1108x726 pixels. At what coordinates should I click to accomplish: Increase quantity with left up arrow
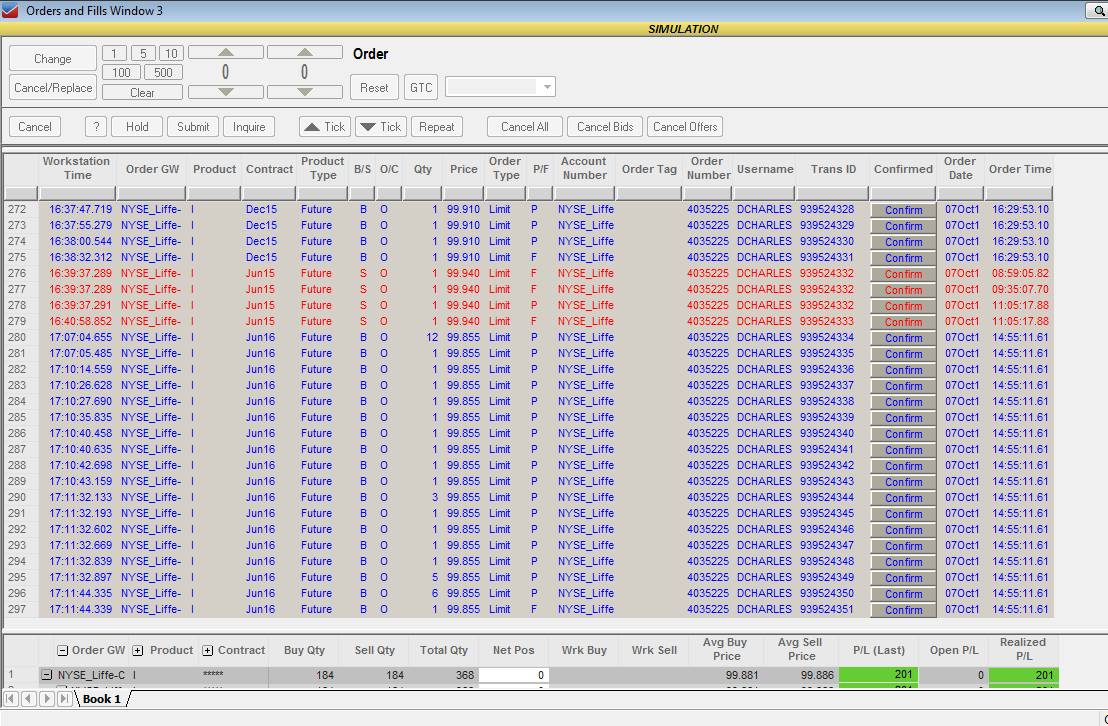pyautogui.click(x=226, y=52)
